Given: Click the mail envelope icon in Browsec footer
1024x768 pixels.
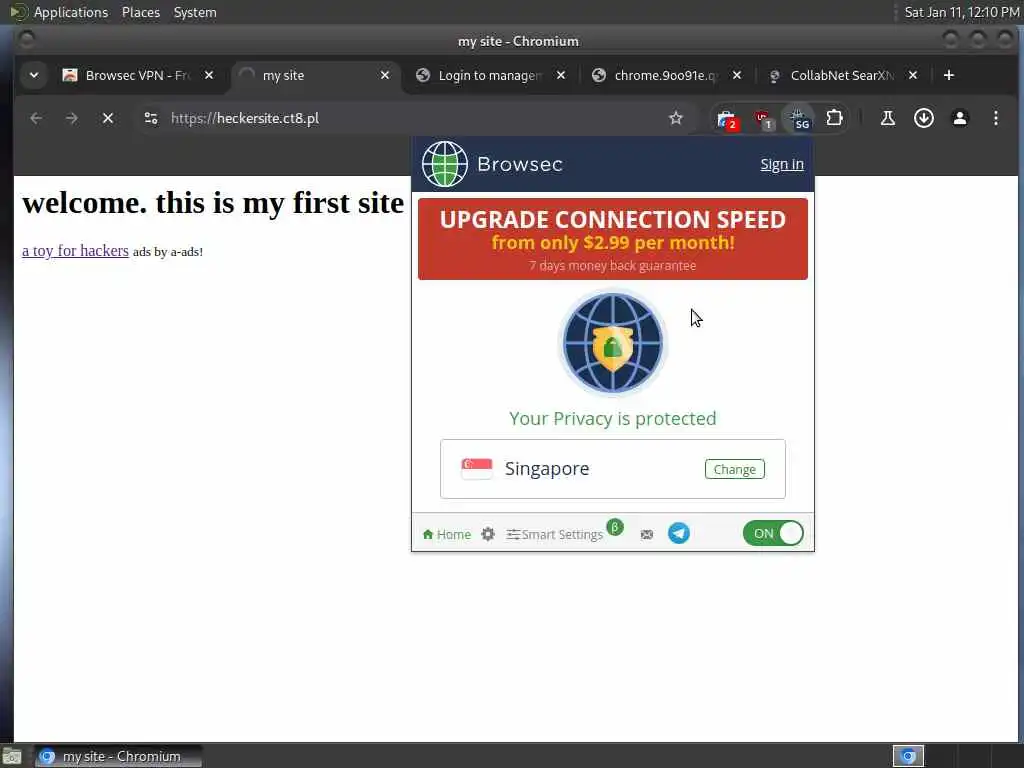Looking at the screenshot, I should (x=647, y=534).
